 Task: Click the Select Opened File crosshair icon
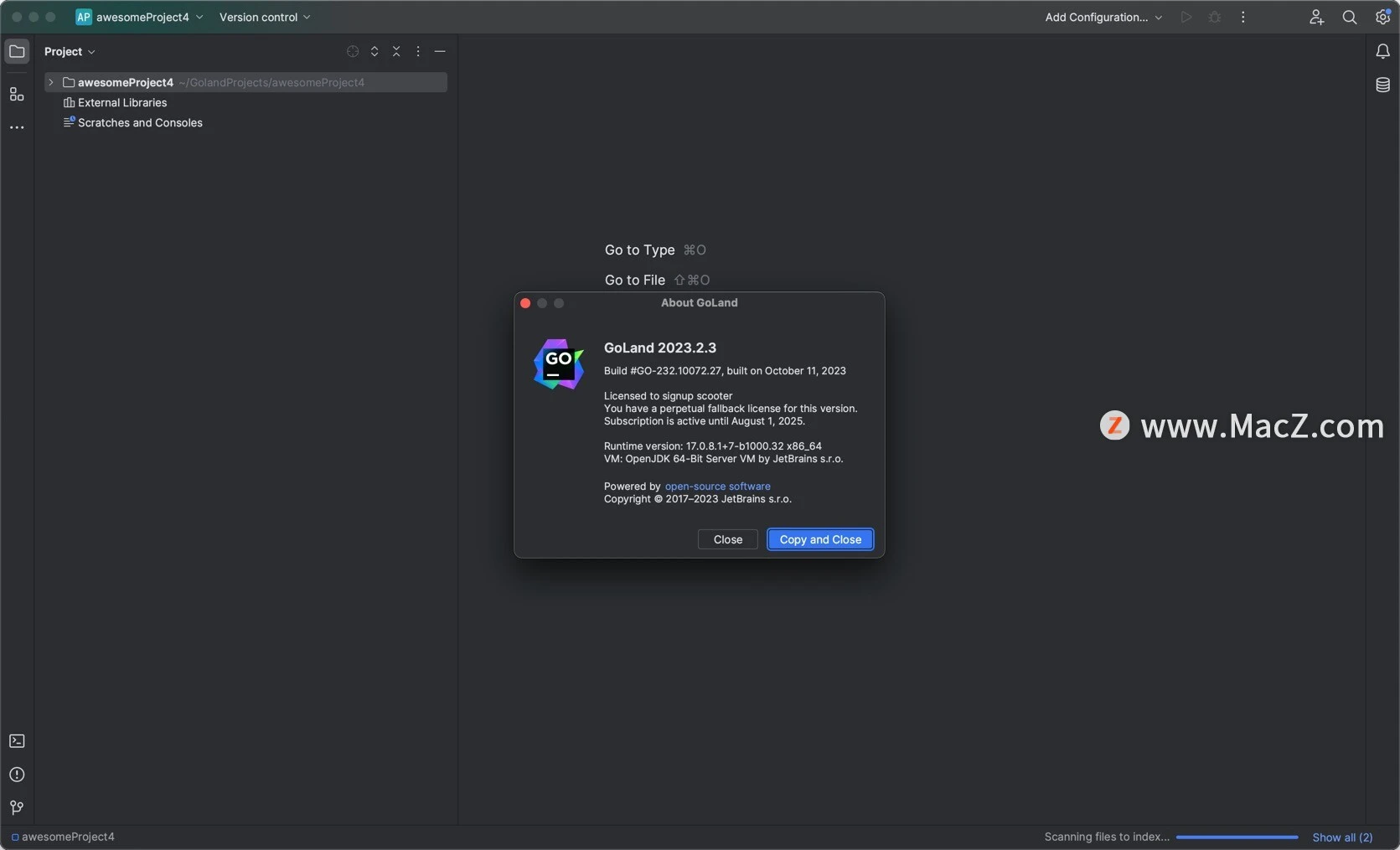pyautogui.click(x=353, y=51)
